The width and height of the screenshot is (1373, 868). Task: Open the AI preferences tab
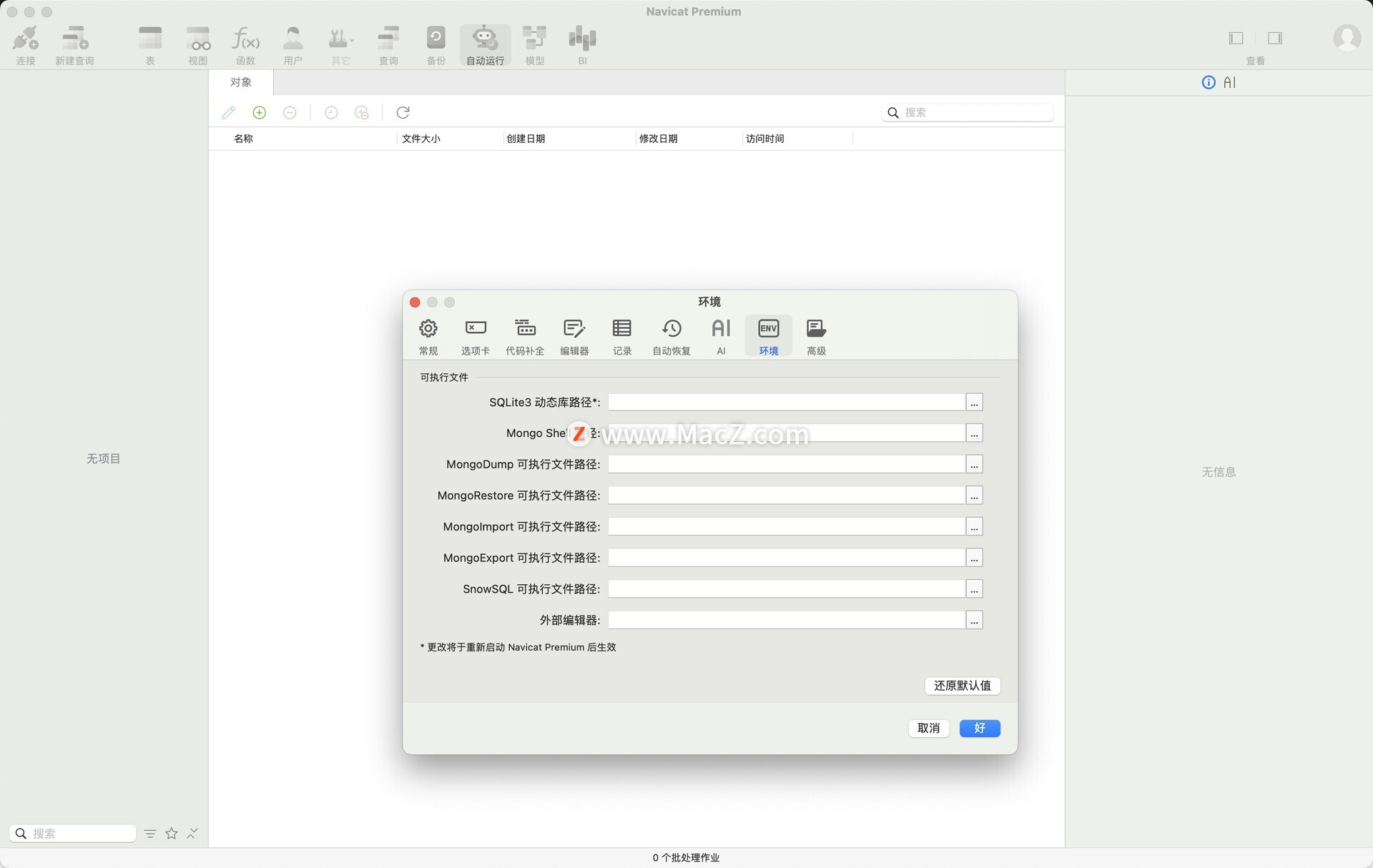721,336
